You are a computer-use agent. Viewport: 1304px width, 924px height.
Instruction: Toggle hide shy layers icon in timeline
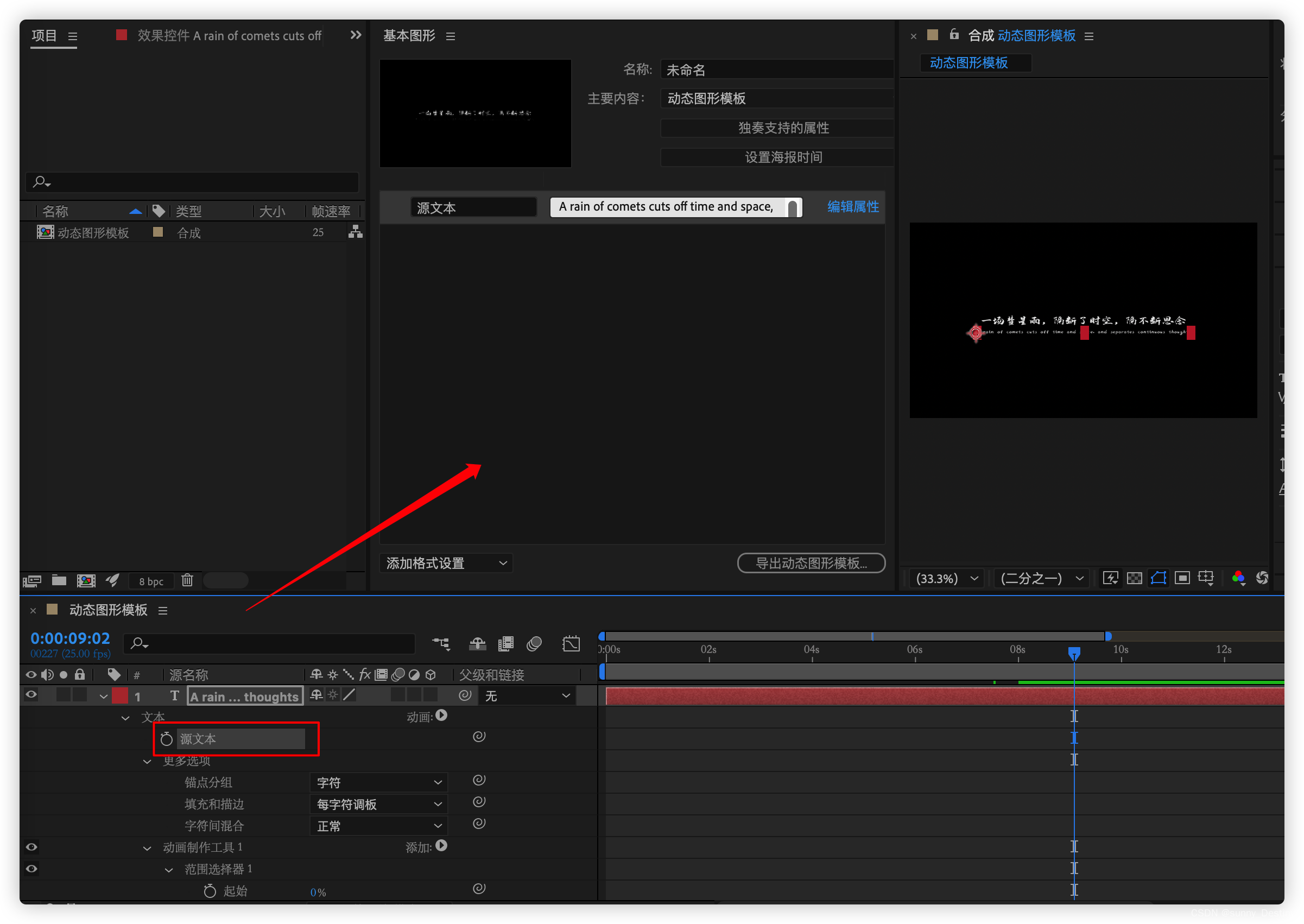click(477, 643)
